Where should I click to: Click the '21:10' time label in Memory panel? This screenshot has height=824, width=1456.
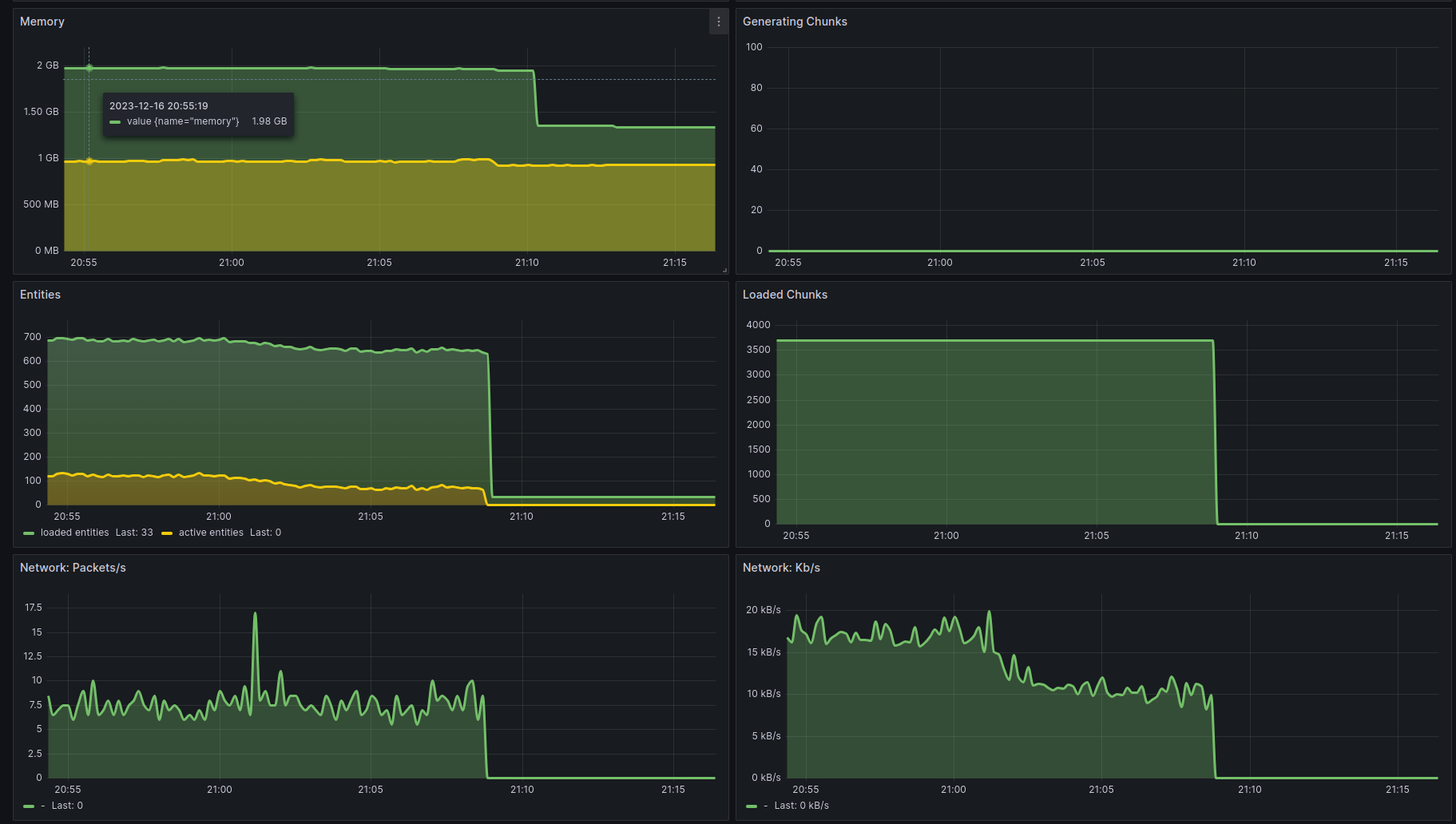[x=527, y=263]
